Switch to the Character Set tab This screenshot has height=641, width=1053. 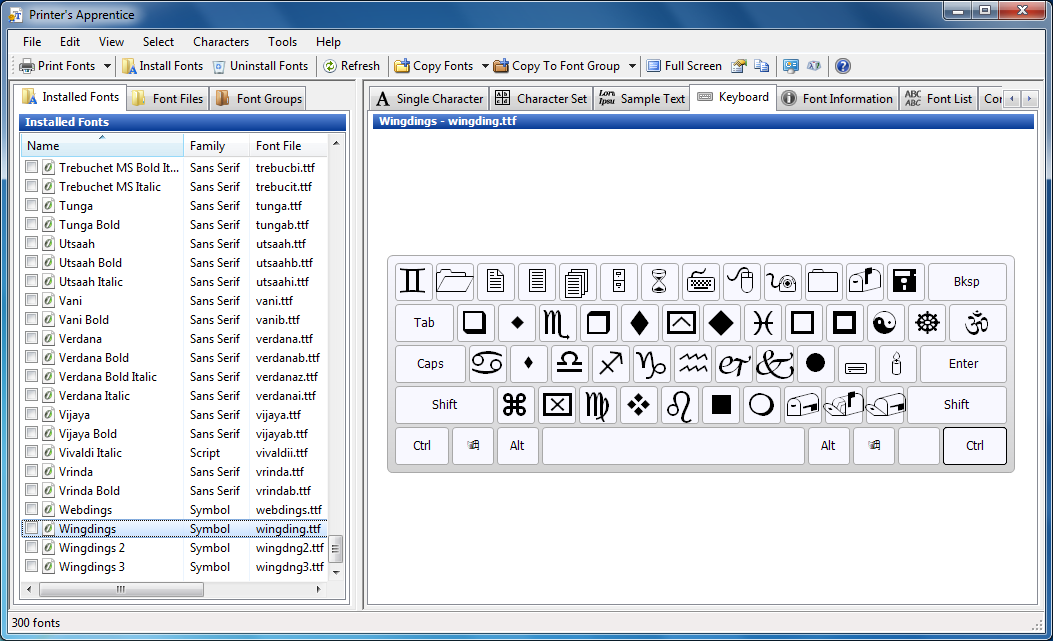(541, 98)
